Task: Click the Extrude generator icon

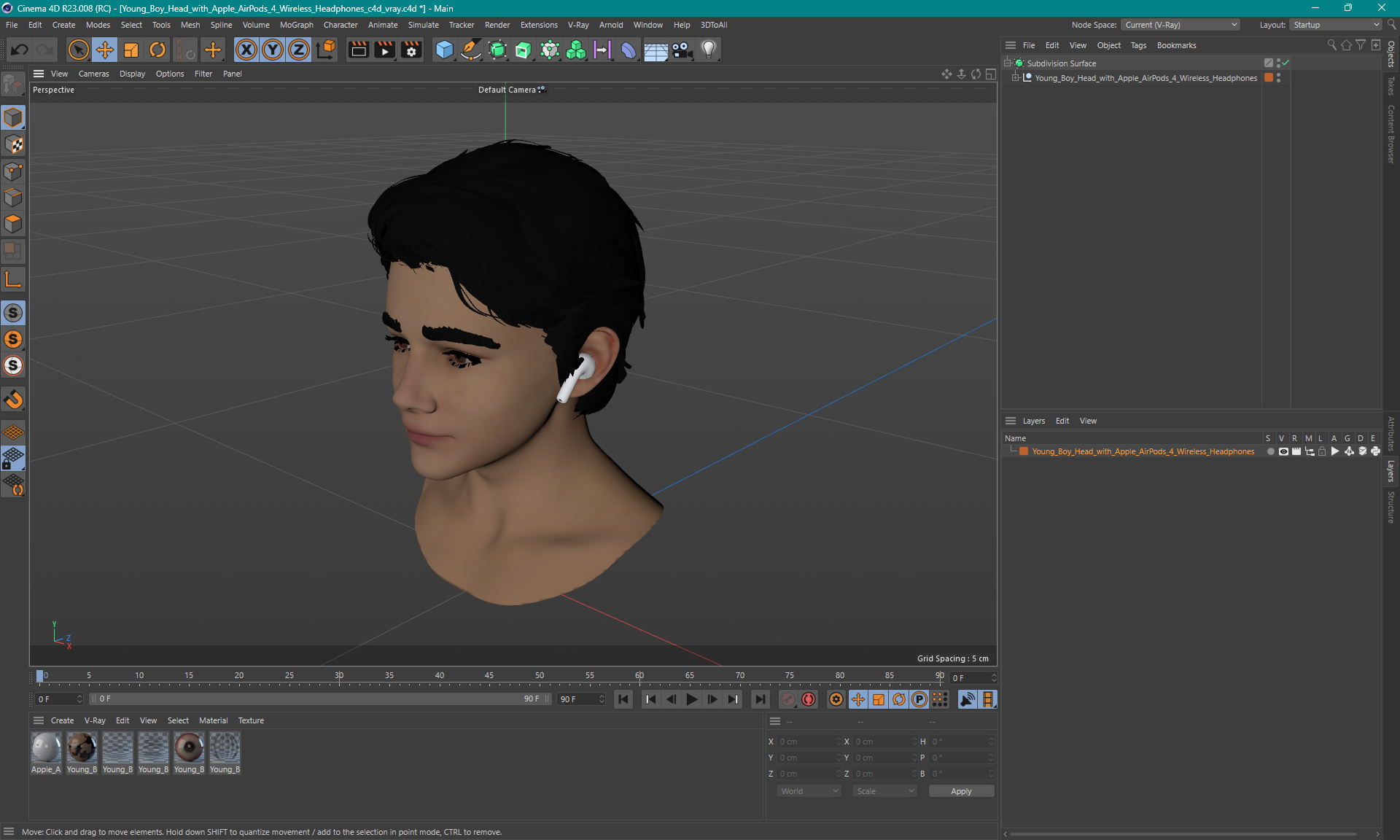Action: pyautogui.click(x=524, y=50)
